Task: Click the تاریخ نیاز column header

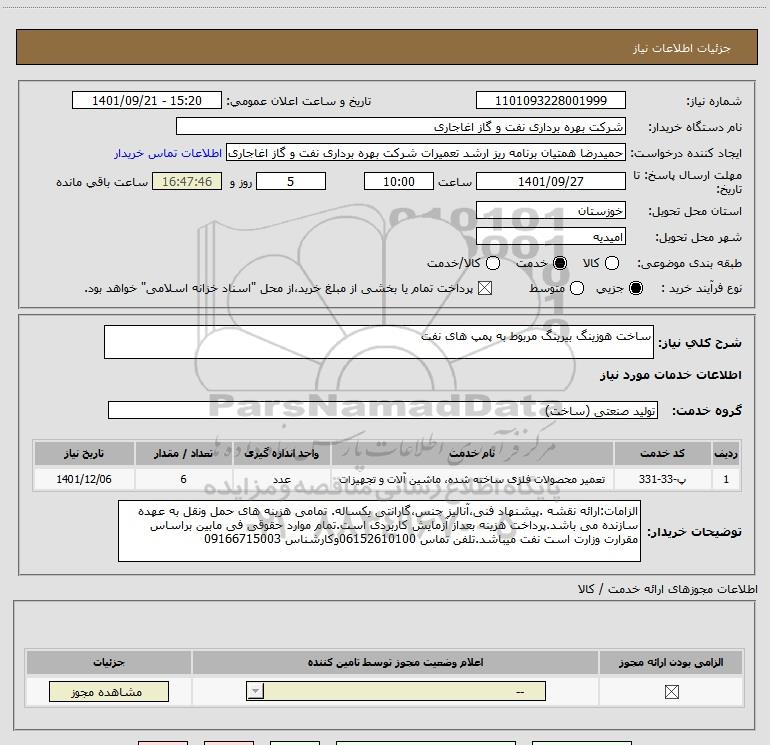Action: click(x=84, y=453)
